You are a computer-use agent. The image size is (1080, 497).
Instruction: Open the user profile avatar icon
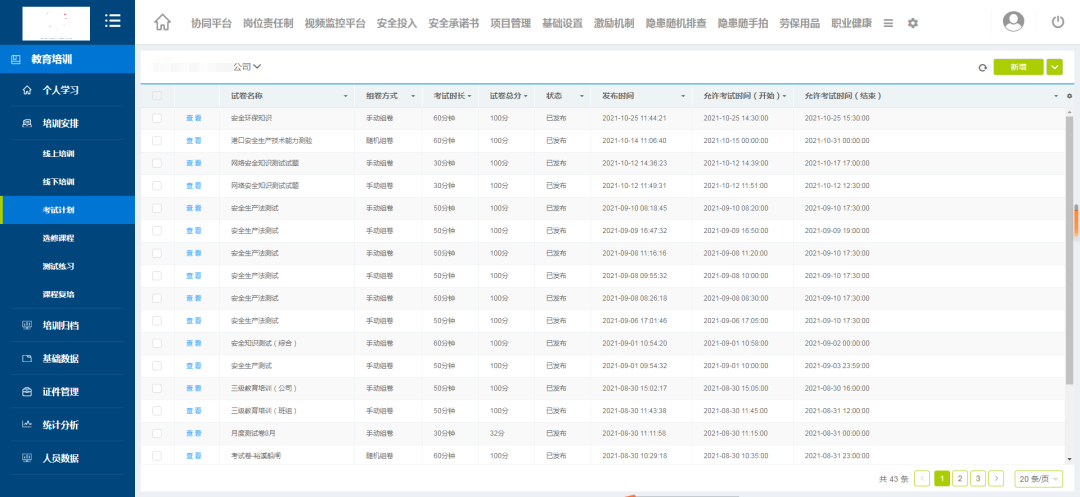[x=1014, y=21]
